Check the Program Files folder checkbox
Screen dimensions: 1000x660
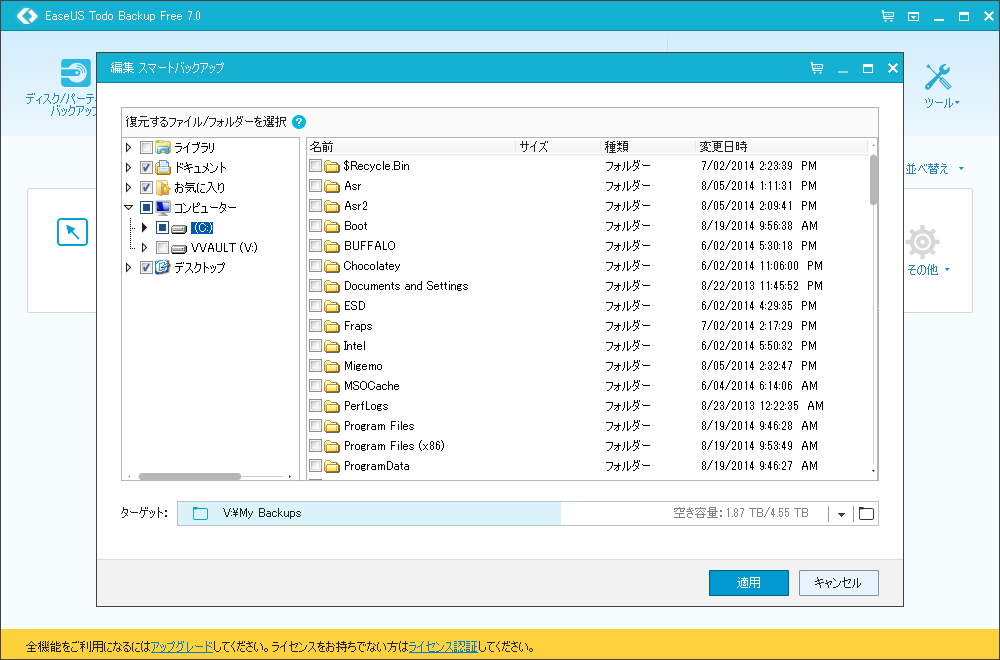[x=315, y=426]
